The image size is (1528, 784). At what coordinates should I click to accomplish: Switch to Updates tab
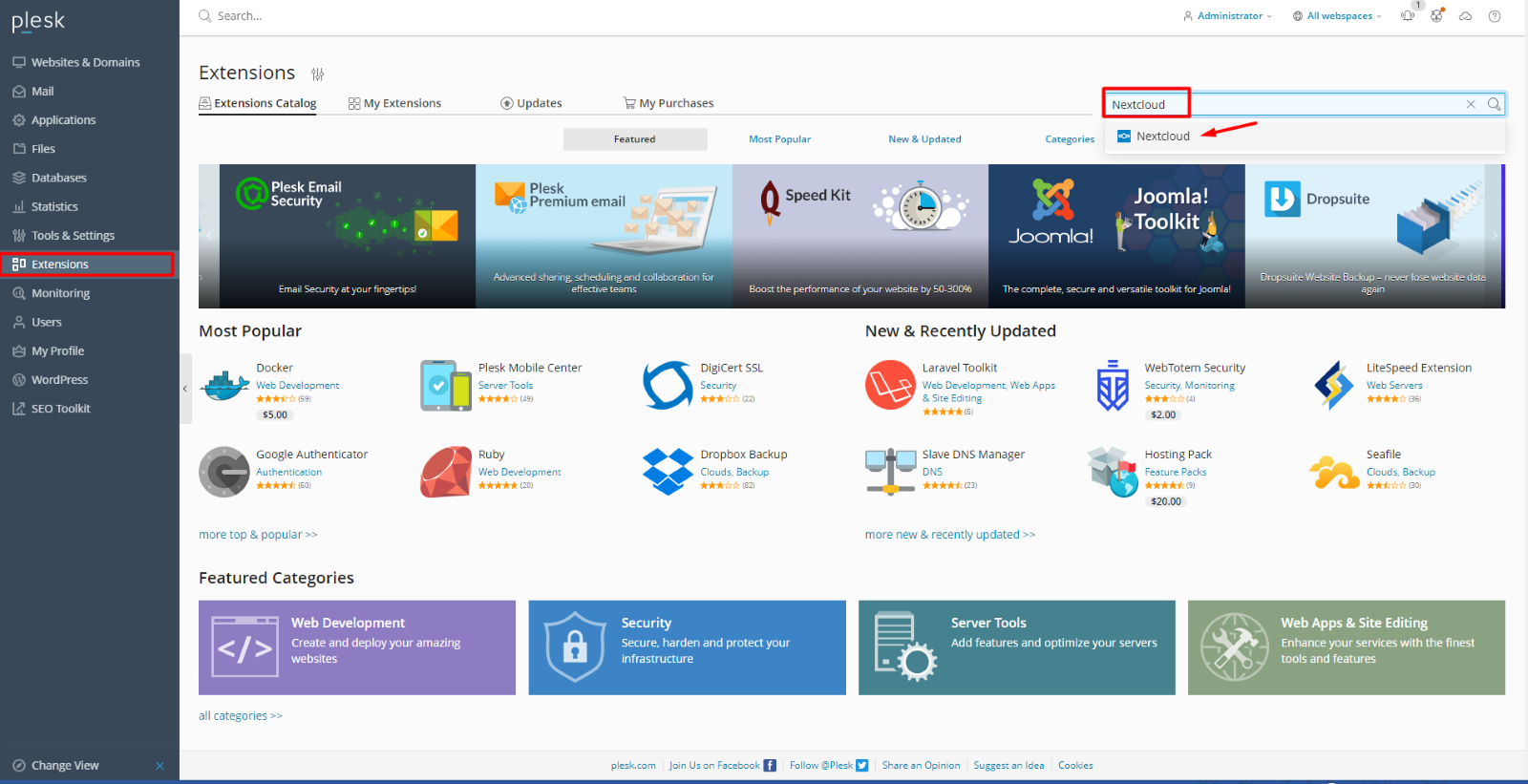pos(531,103)
